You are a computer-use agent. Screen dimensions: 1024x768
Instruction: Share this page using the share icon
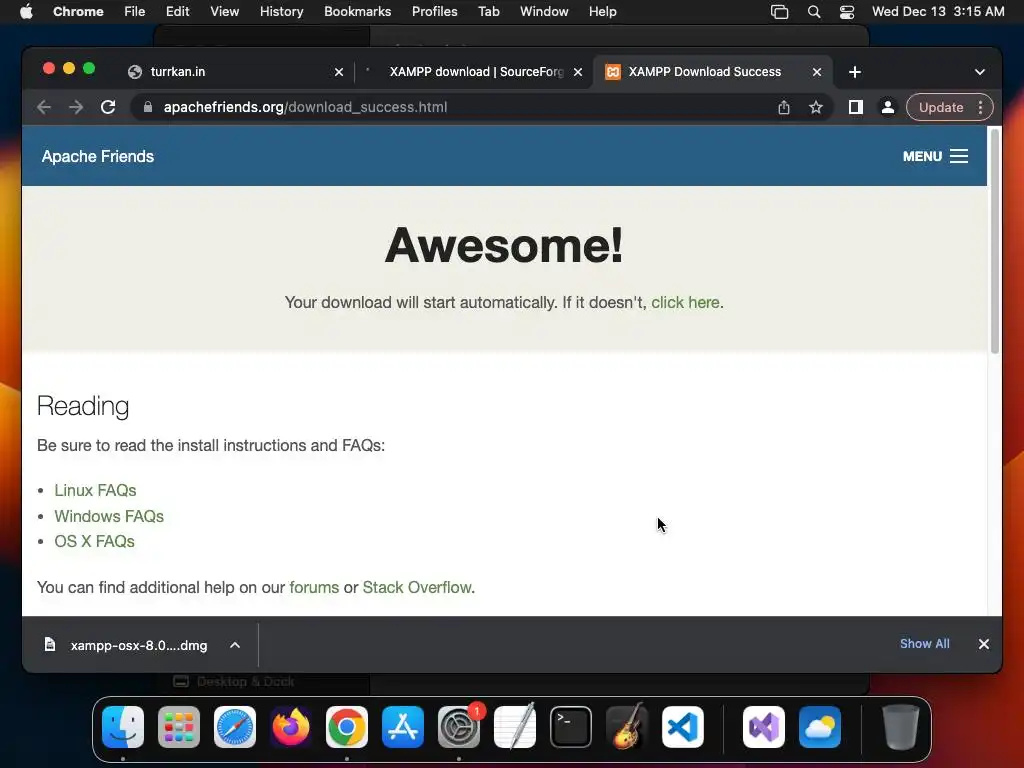[x=784, y=107]
